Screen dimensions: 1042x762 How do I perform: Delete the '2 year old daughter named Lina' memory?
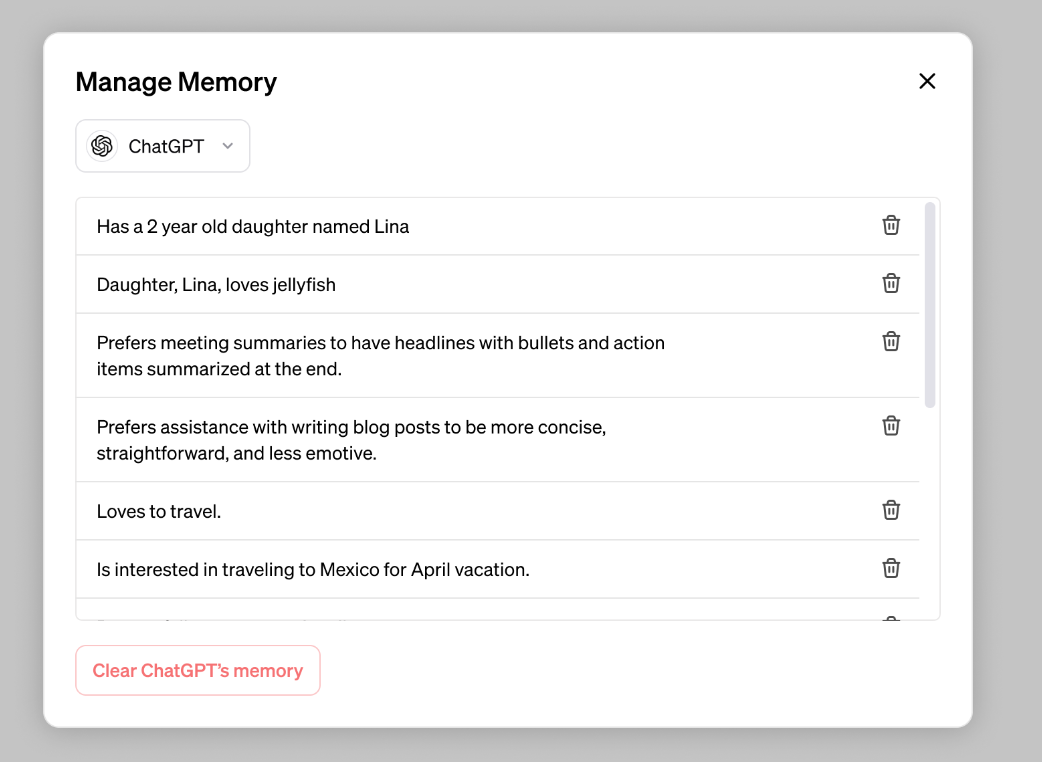coord(891,225)
